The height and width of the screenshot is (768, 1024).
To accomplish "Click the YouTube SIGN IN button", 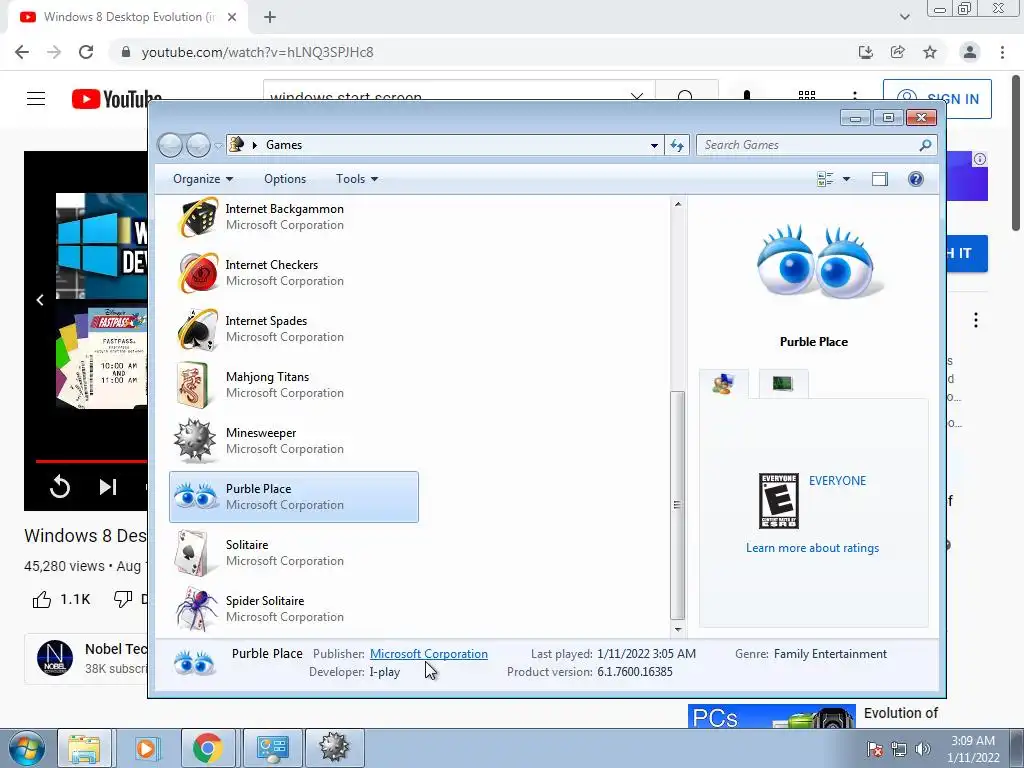I will (x=937, y=99).
